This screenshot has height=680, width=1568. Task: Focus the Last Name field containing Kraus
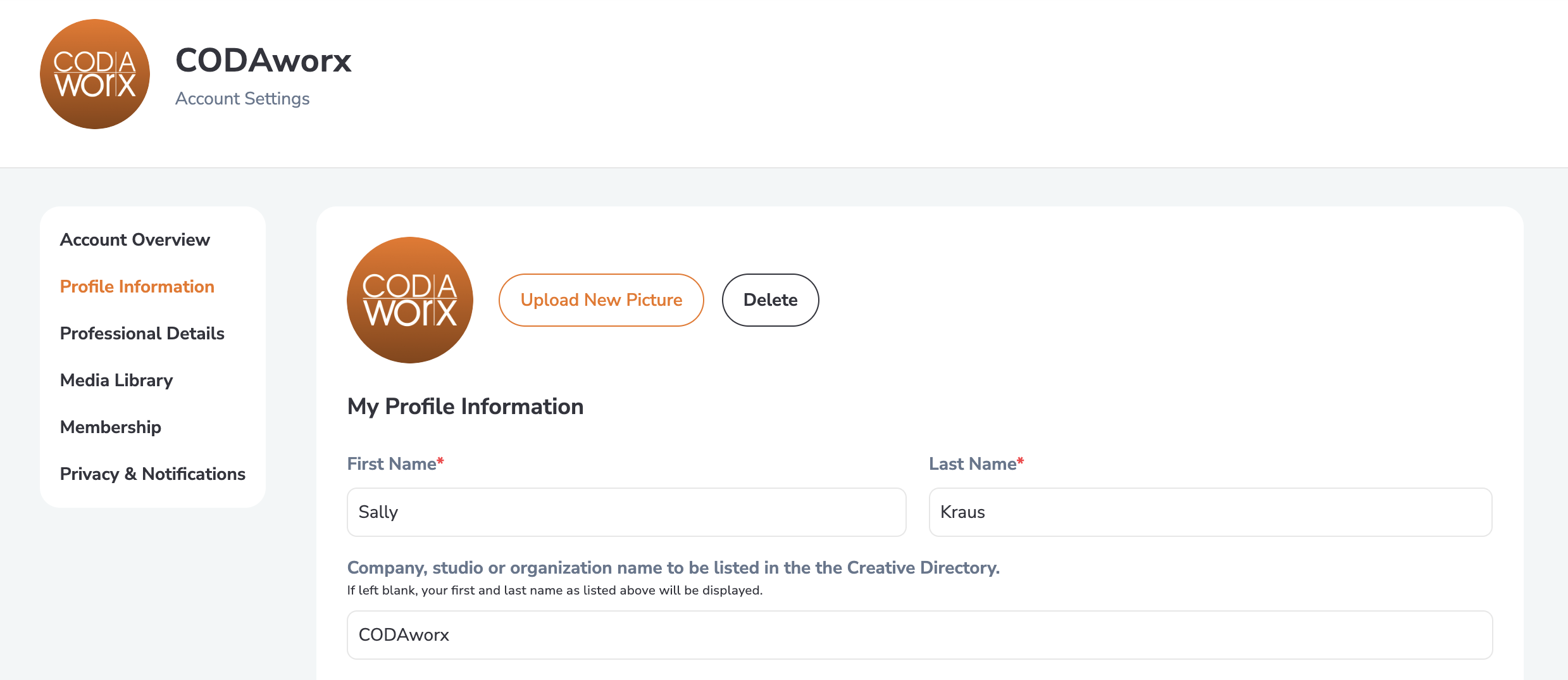[1210, 512]
